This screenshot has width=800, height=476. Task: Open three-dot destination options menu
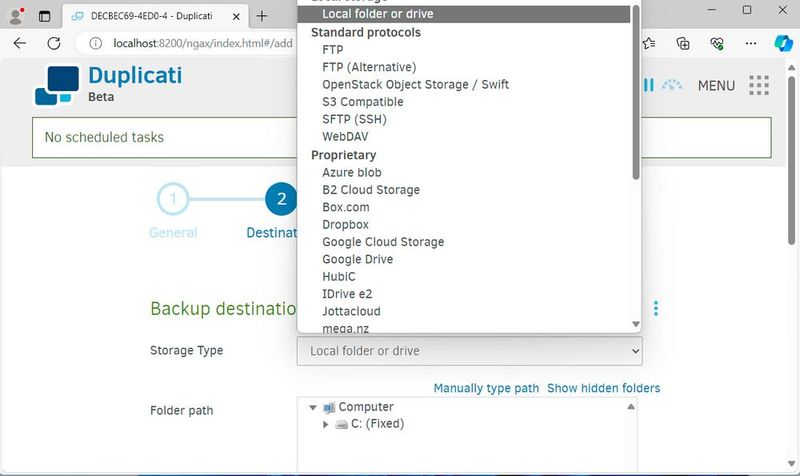[656, 308]
